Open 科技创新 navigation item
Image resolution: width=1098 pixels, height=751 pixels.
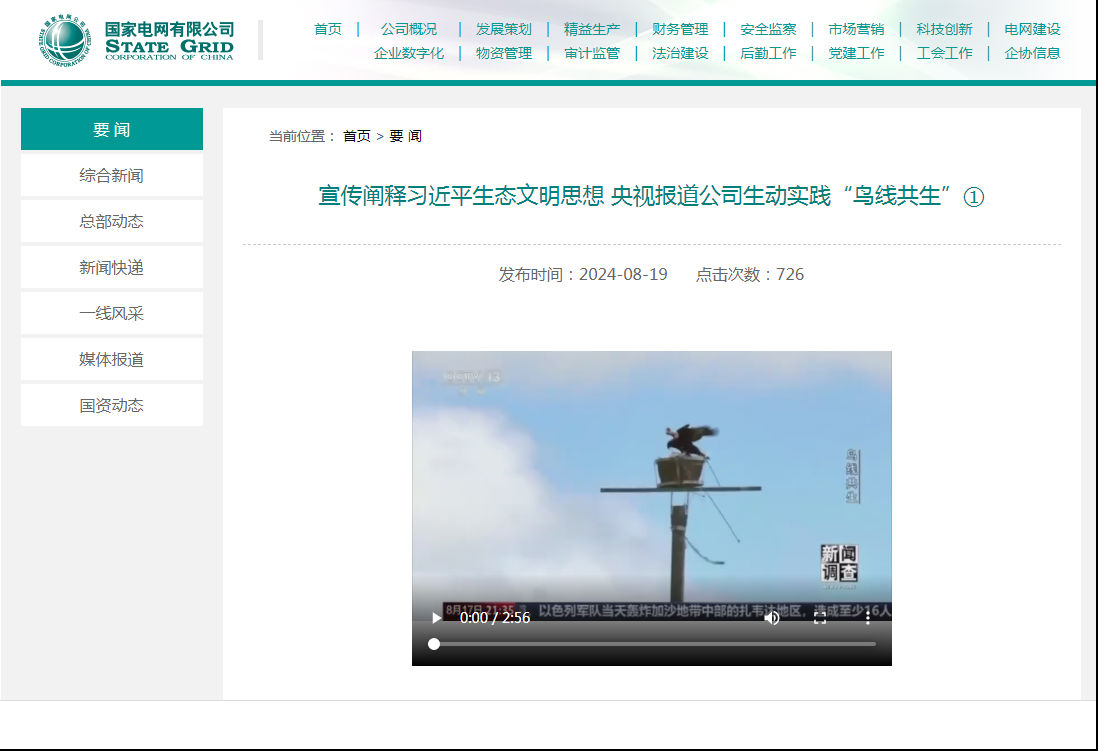[x=945, y=29]
